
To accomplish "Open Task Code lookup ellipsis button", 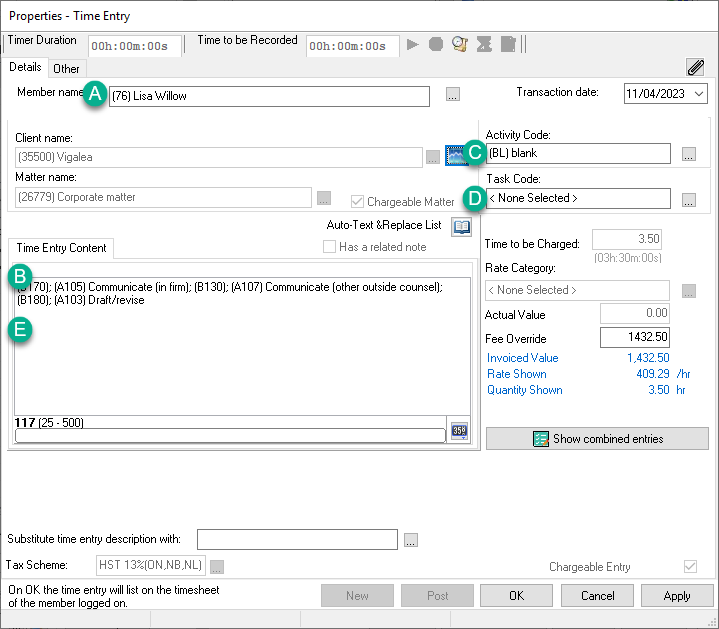I will [x=689, y=200].
